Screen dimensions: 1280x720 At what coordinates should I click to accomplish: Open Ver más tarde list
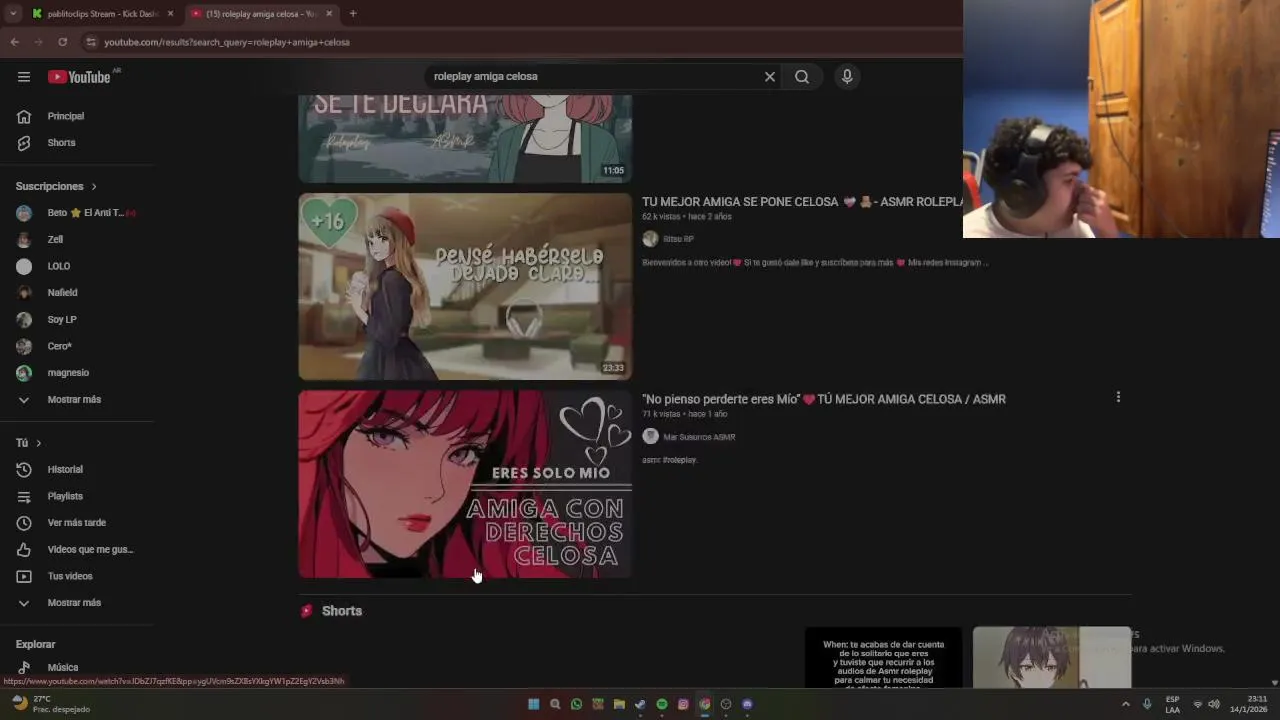(78, 523)
